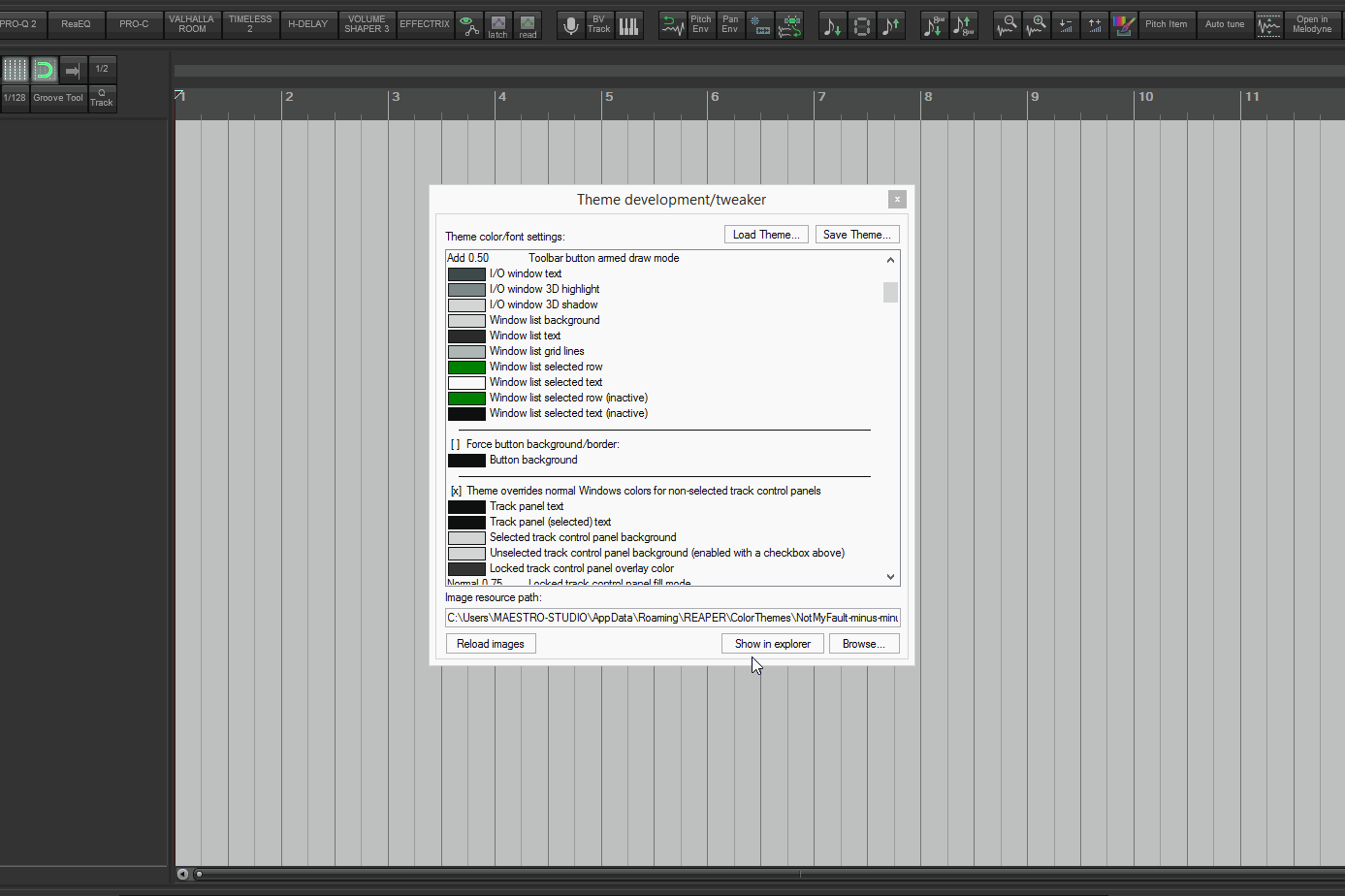
Task: Click Track panel text color swatch
Action: click(x=466, y=507)
